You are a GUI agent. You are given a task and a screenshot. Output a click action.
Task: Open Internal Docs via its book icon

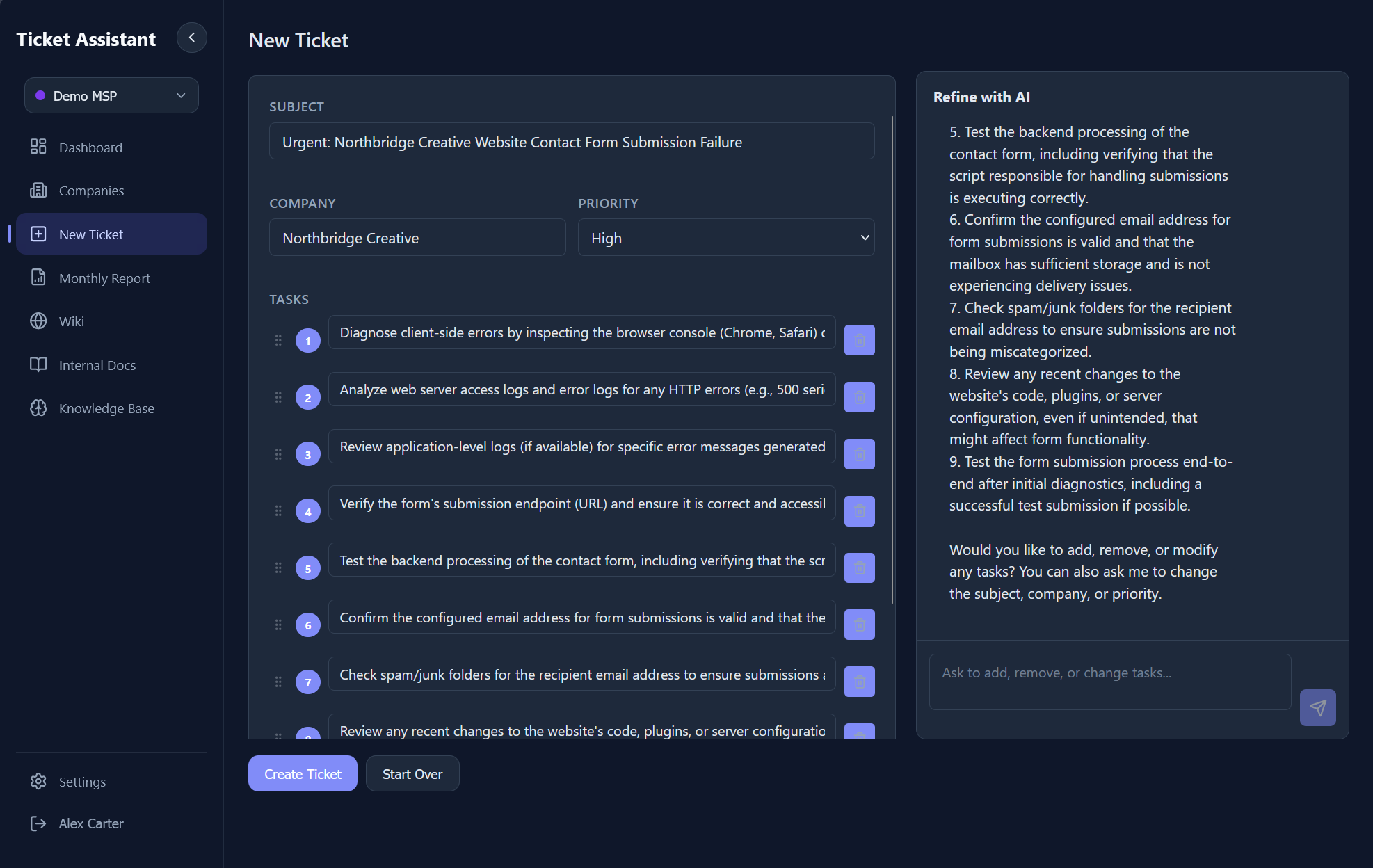click(39, 364)
